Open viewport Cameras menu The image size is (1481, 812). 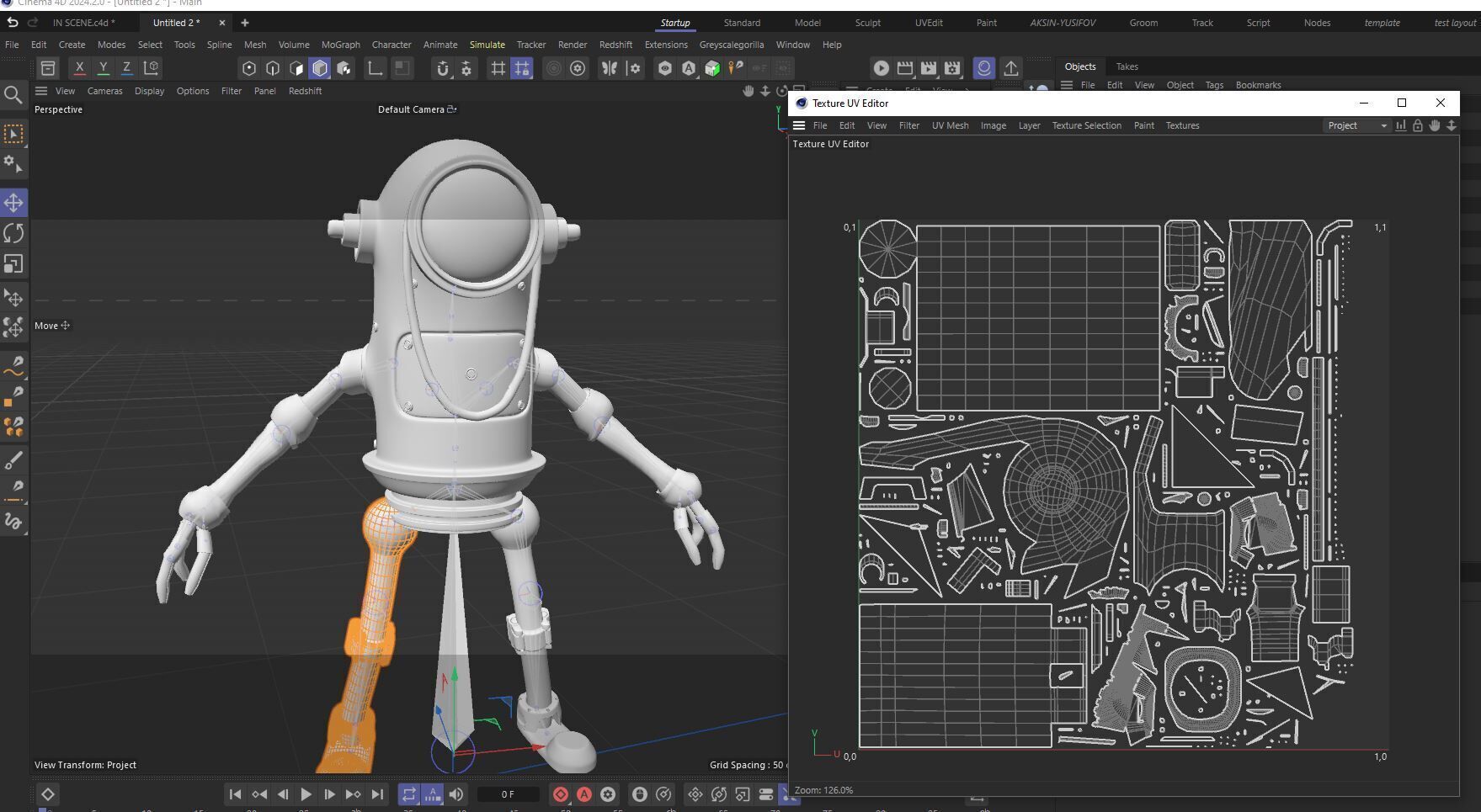(105, 91)
